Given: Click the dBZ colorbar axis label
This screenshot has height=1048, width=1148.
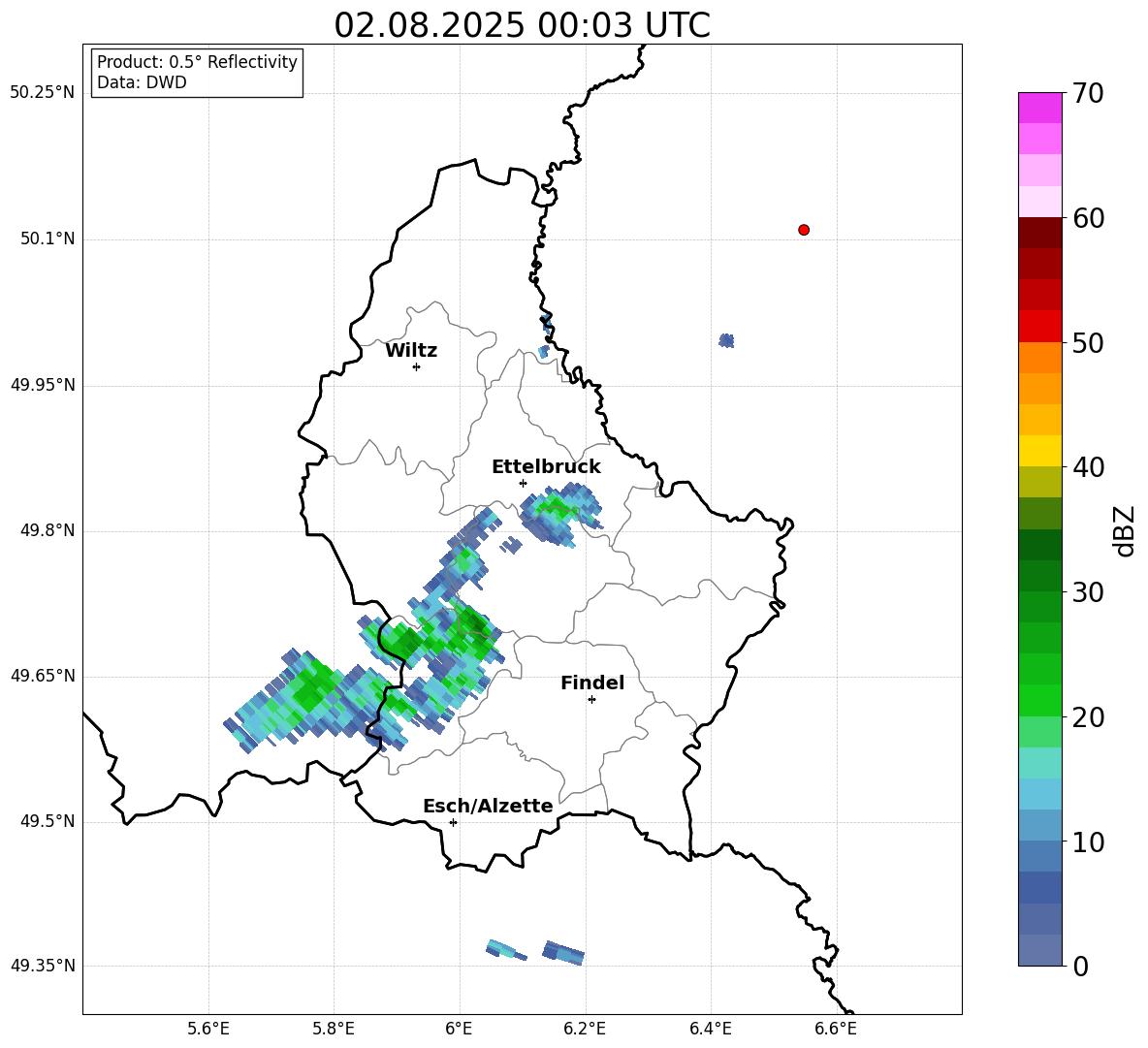Looking at the screenshot, I should pos(1126,530).
